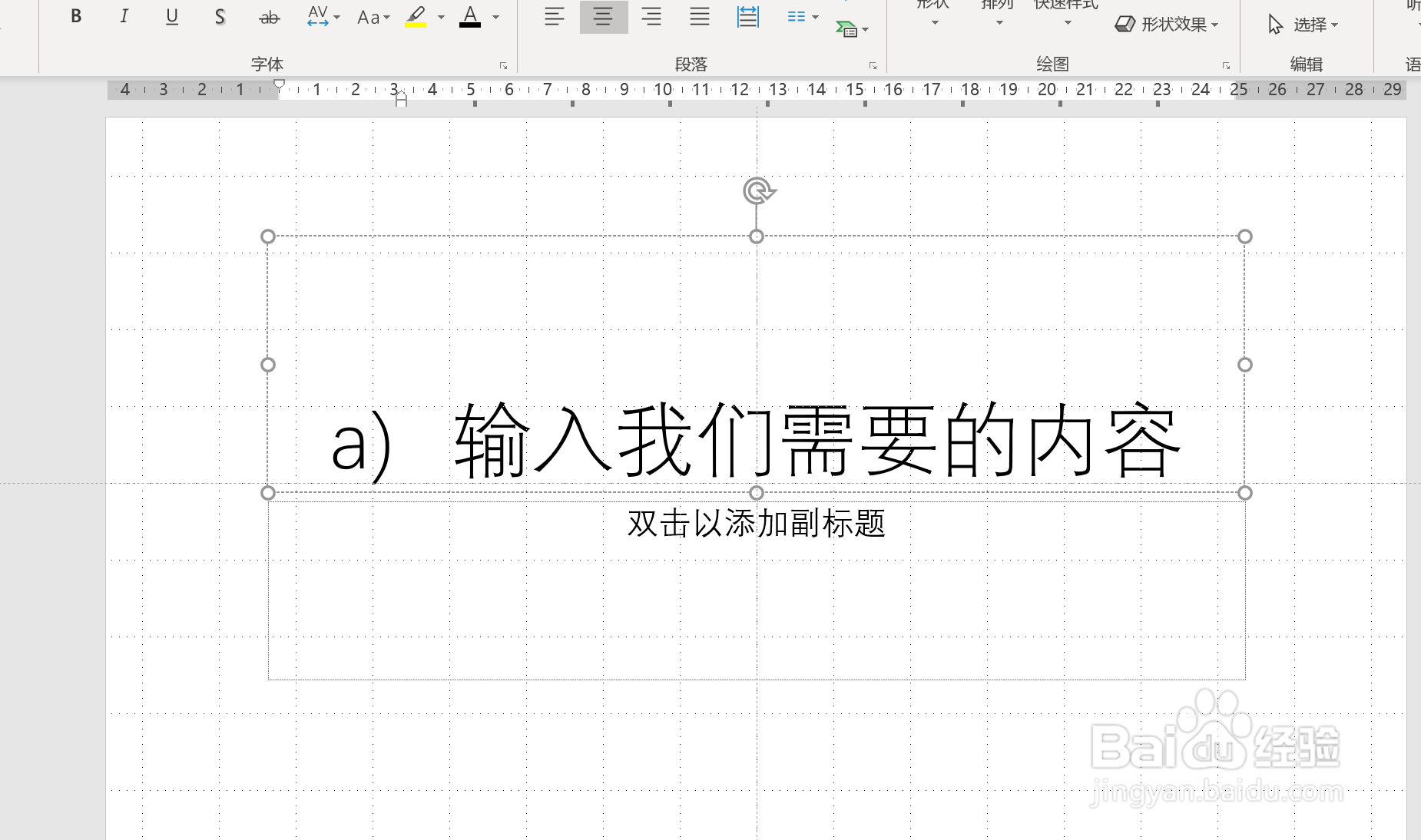The image size is (1421, 840).
Task: Toggle right alignment on
Action: coord(651,15)
